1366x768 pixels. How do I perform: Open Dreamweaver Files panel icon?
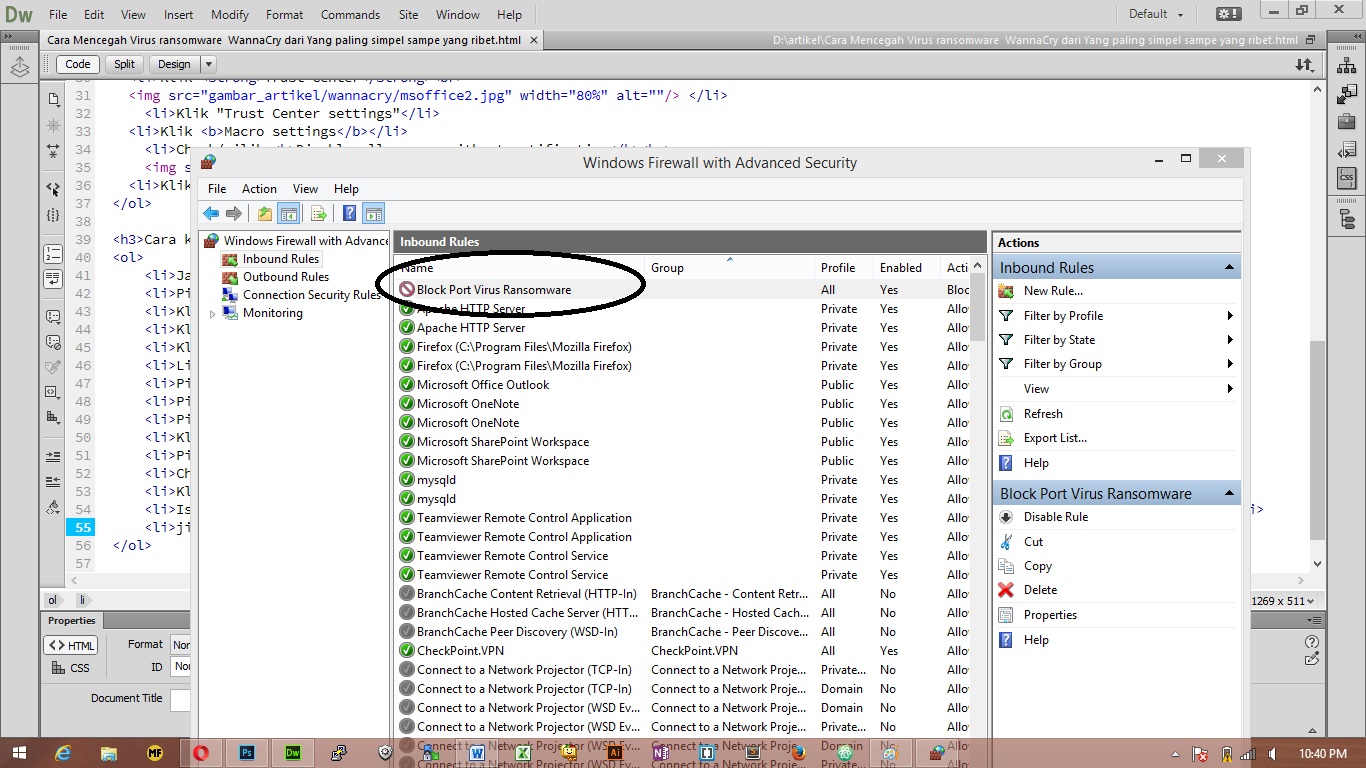tap(1347, 67)
